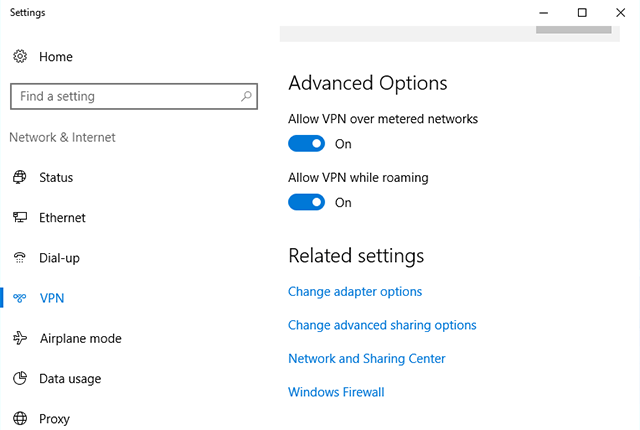Viewport: 640px width, 430px height.
Task: Click the Airplane mode icon
Action: point(20,339)
